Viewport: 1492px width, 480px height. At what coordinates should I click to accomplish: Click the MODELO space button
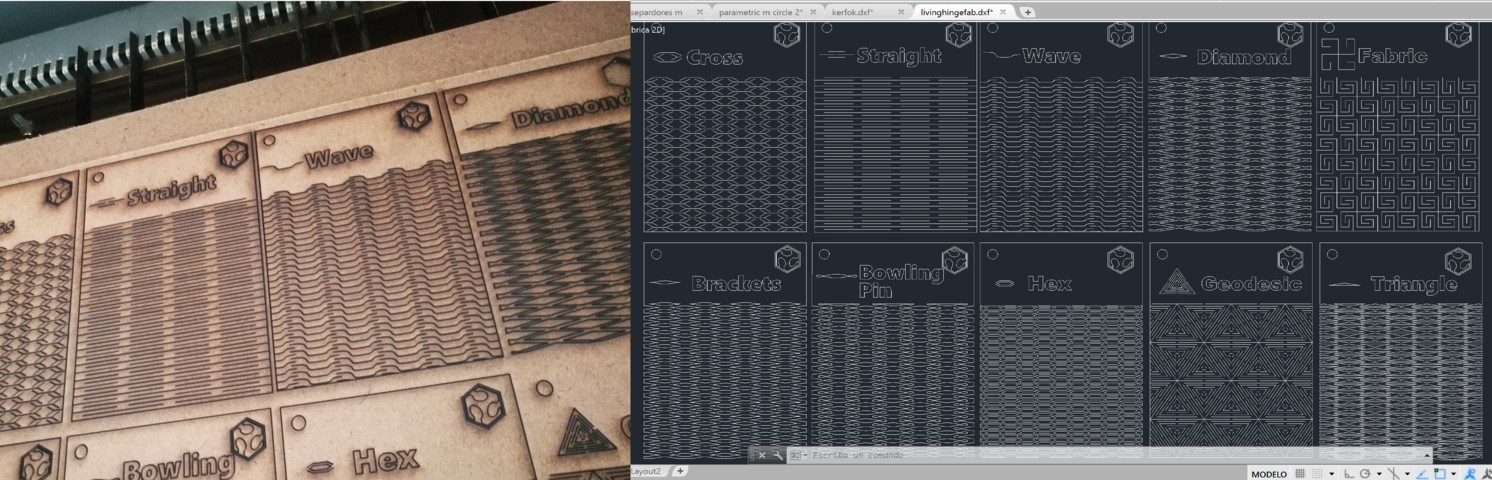pyautogui.click(x=1269, y=474)
